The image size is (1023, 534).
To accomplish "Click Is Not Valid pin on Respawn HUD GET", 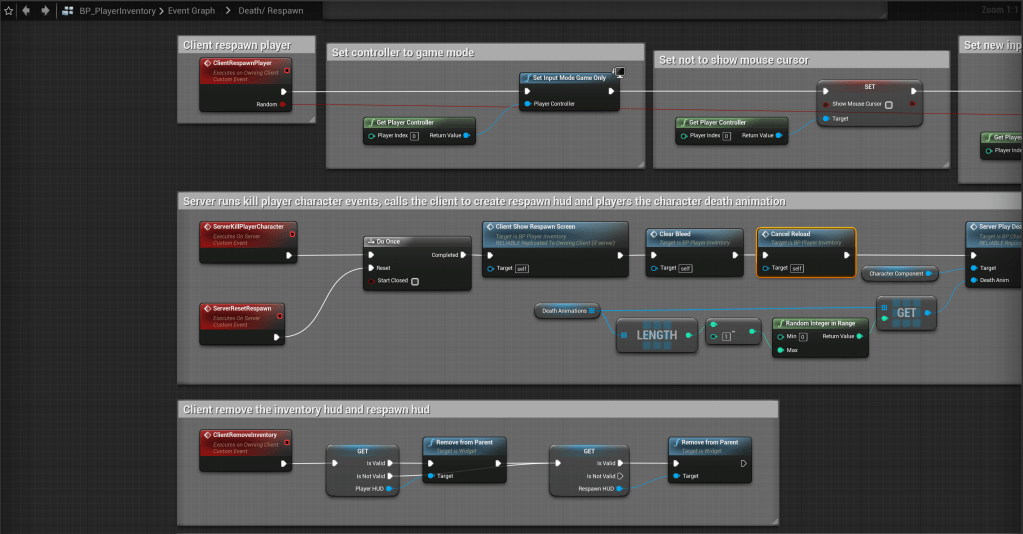I will 620,477.
